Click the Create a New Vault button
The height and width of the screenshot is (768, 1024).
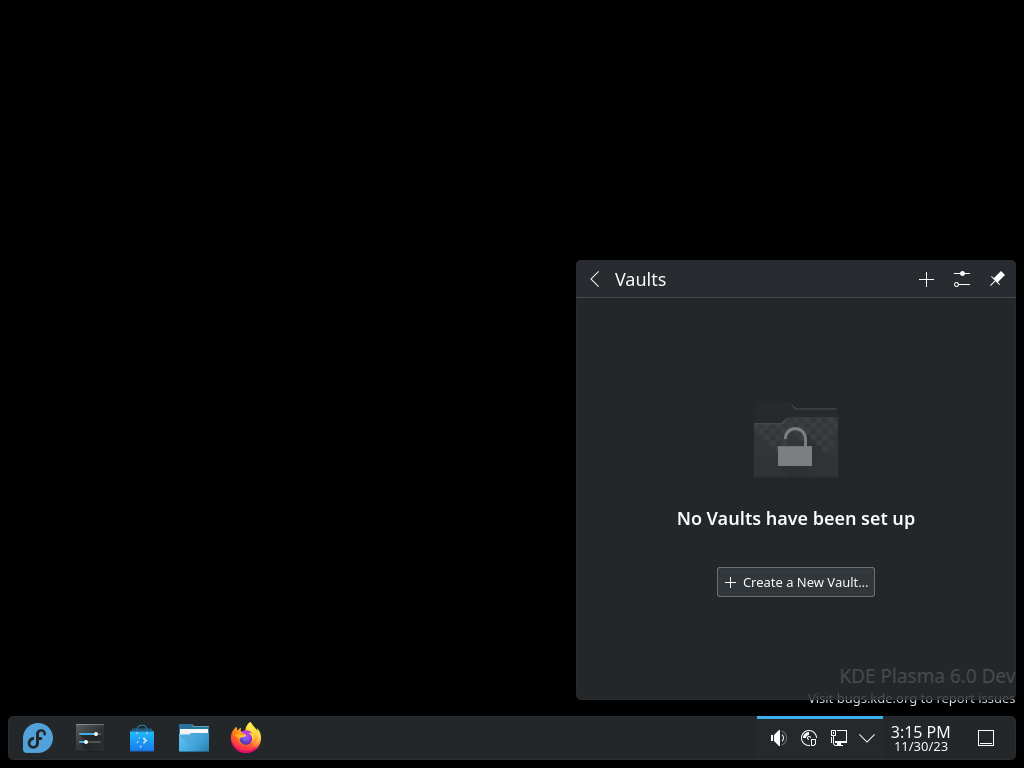tap(795, 582)
